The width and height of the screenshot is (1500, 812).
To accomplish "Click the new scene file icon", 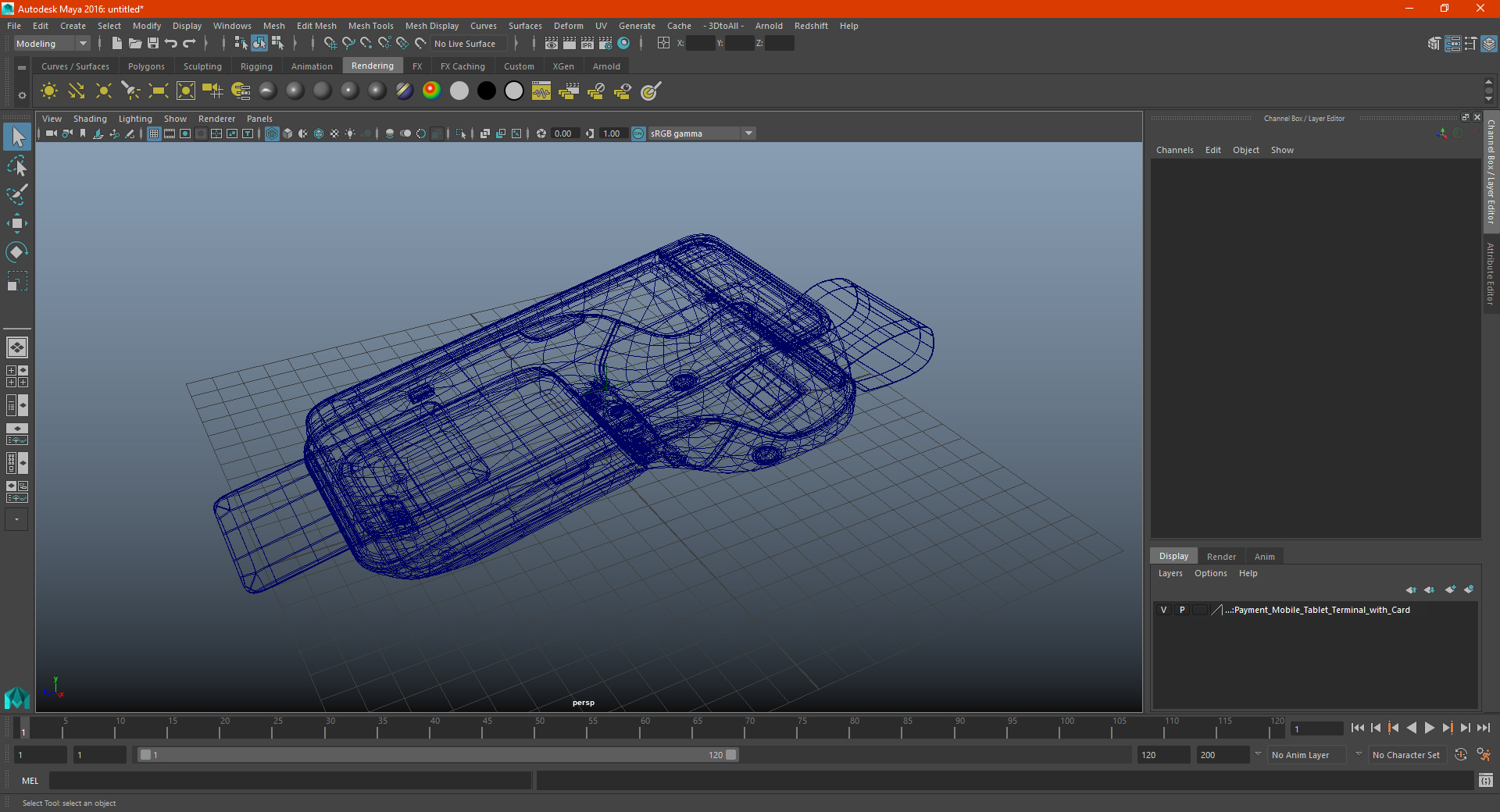I will coord(116,44).
